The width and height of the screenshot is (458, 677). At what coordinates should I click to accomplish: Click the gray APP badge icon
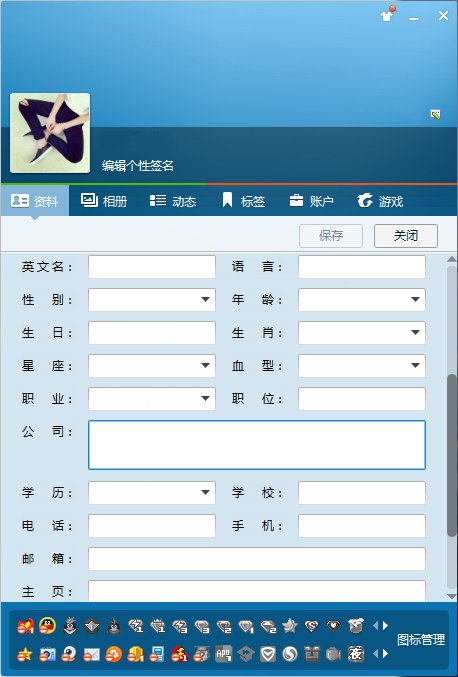[223, 654]
